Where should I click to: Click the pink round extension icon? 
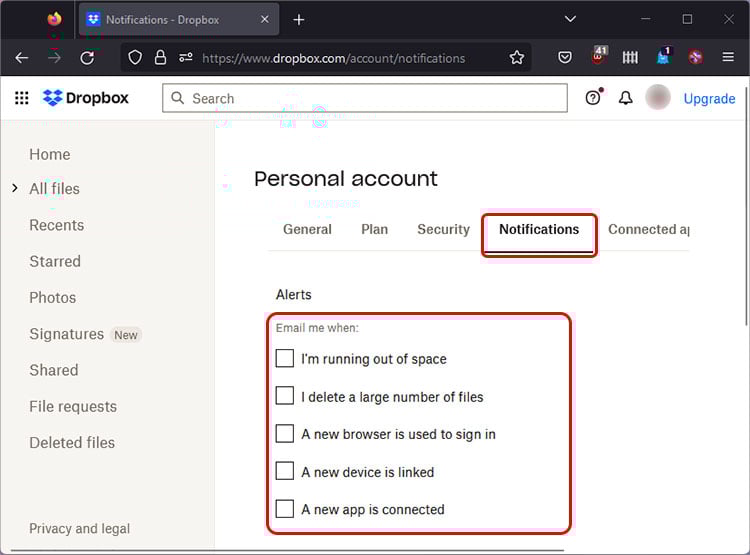pyautogui.click(x=695, y=58)
